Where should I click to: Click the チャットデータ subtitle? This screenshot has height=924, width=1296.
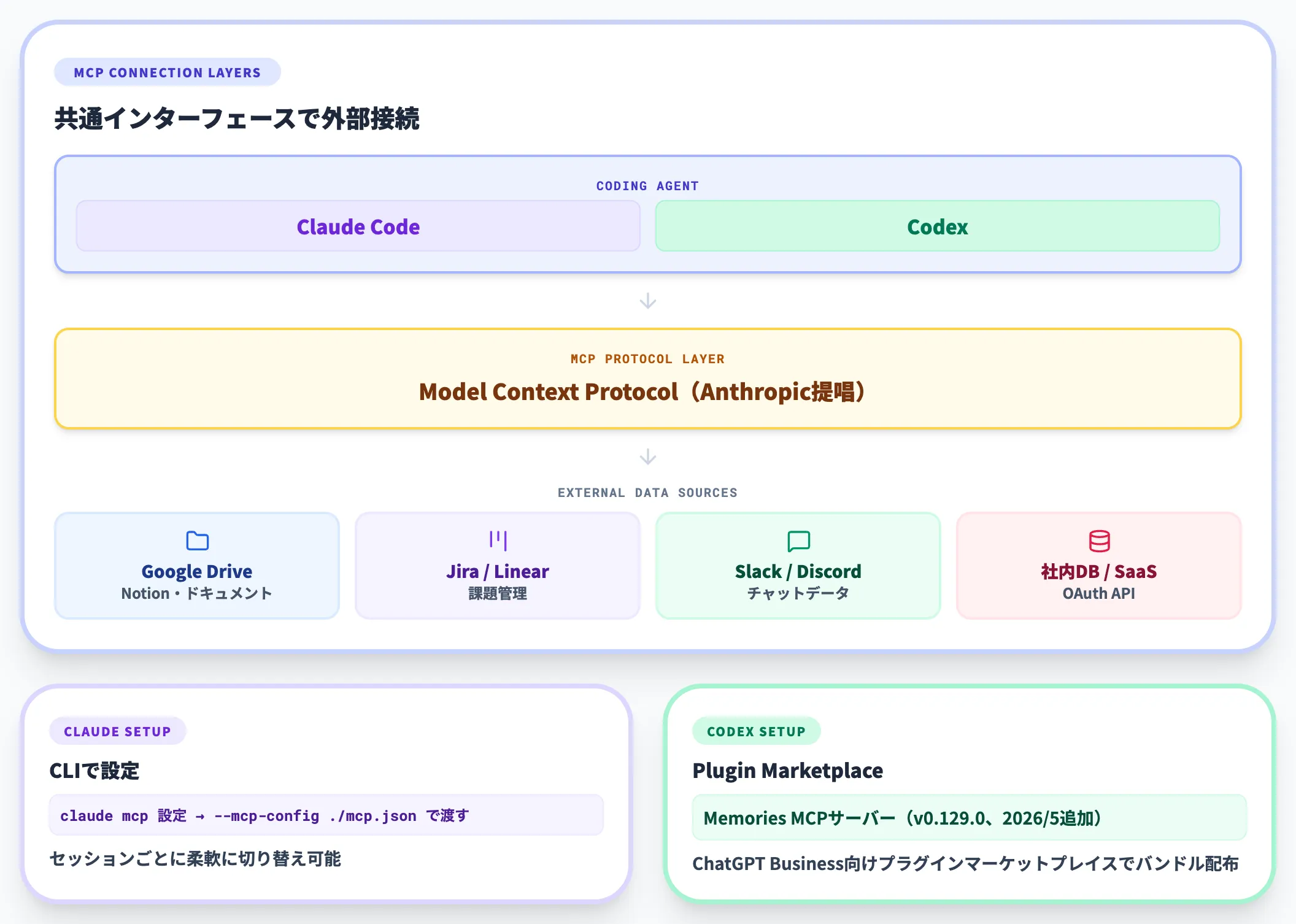coord(798,593)
